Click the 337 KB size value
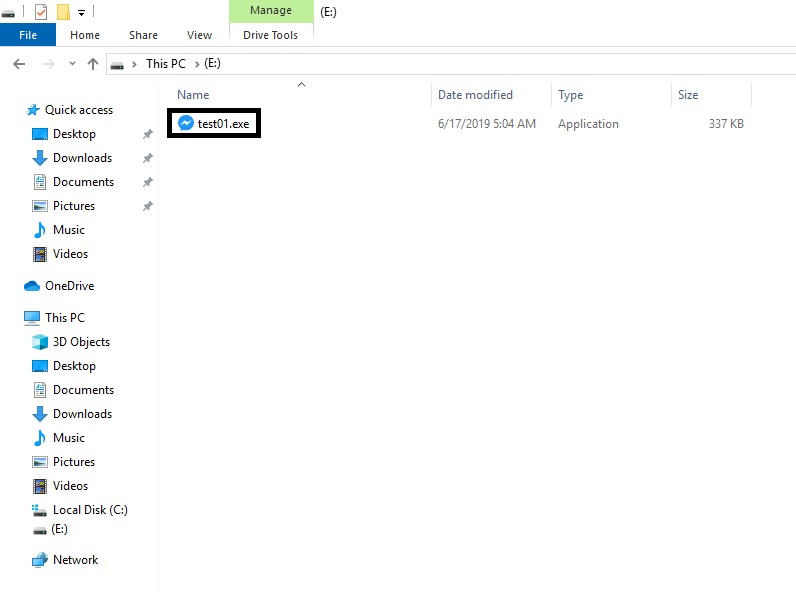 click(726, 124)
